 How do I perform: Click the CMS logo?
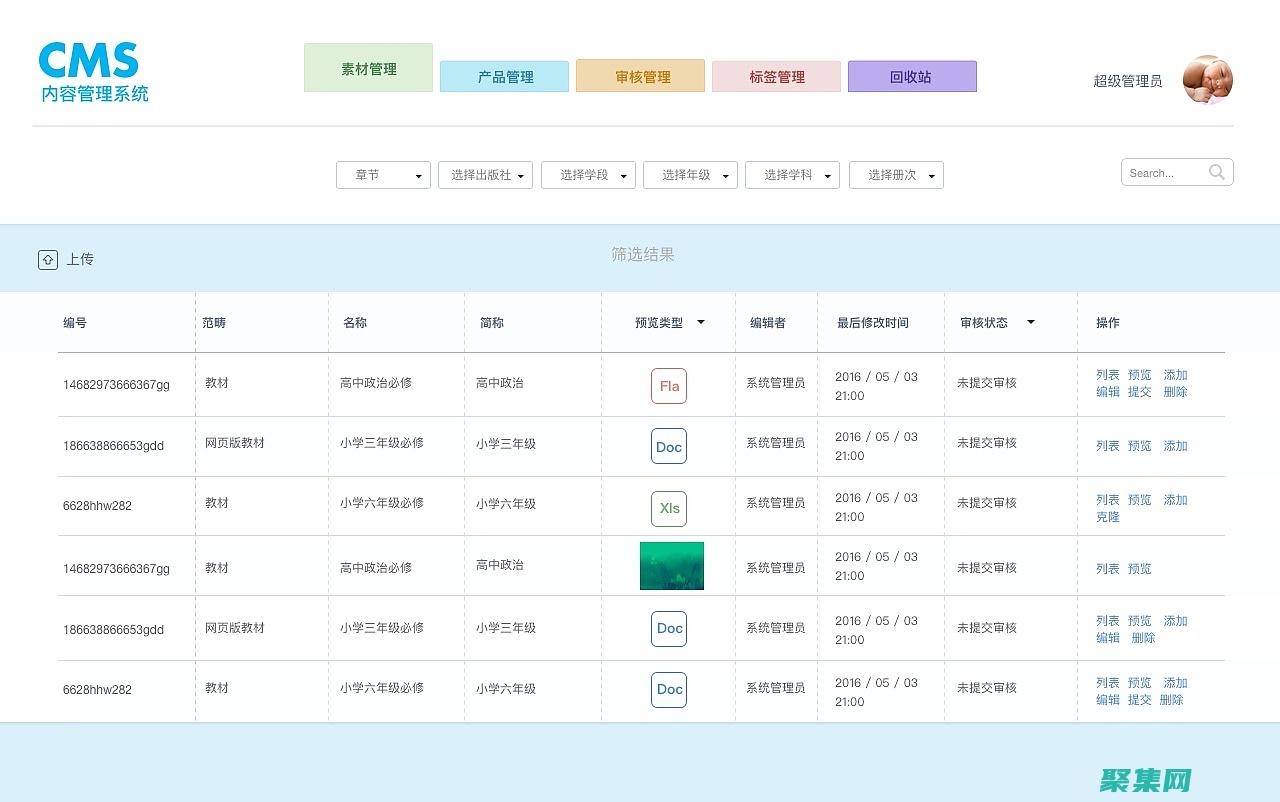(x=92, y=68)
